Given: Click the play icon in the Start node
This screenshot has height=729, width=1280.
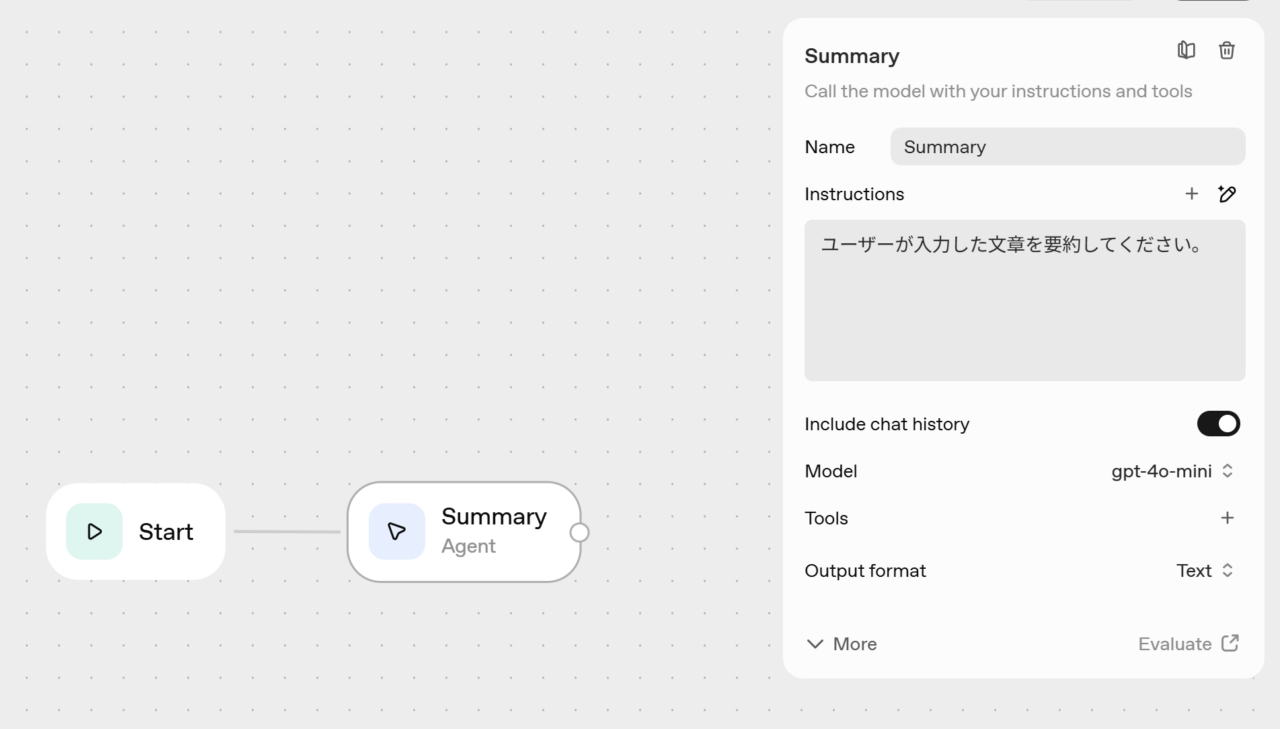Looking at the screenshot, I should (95, 532).
